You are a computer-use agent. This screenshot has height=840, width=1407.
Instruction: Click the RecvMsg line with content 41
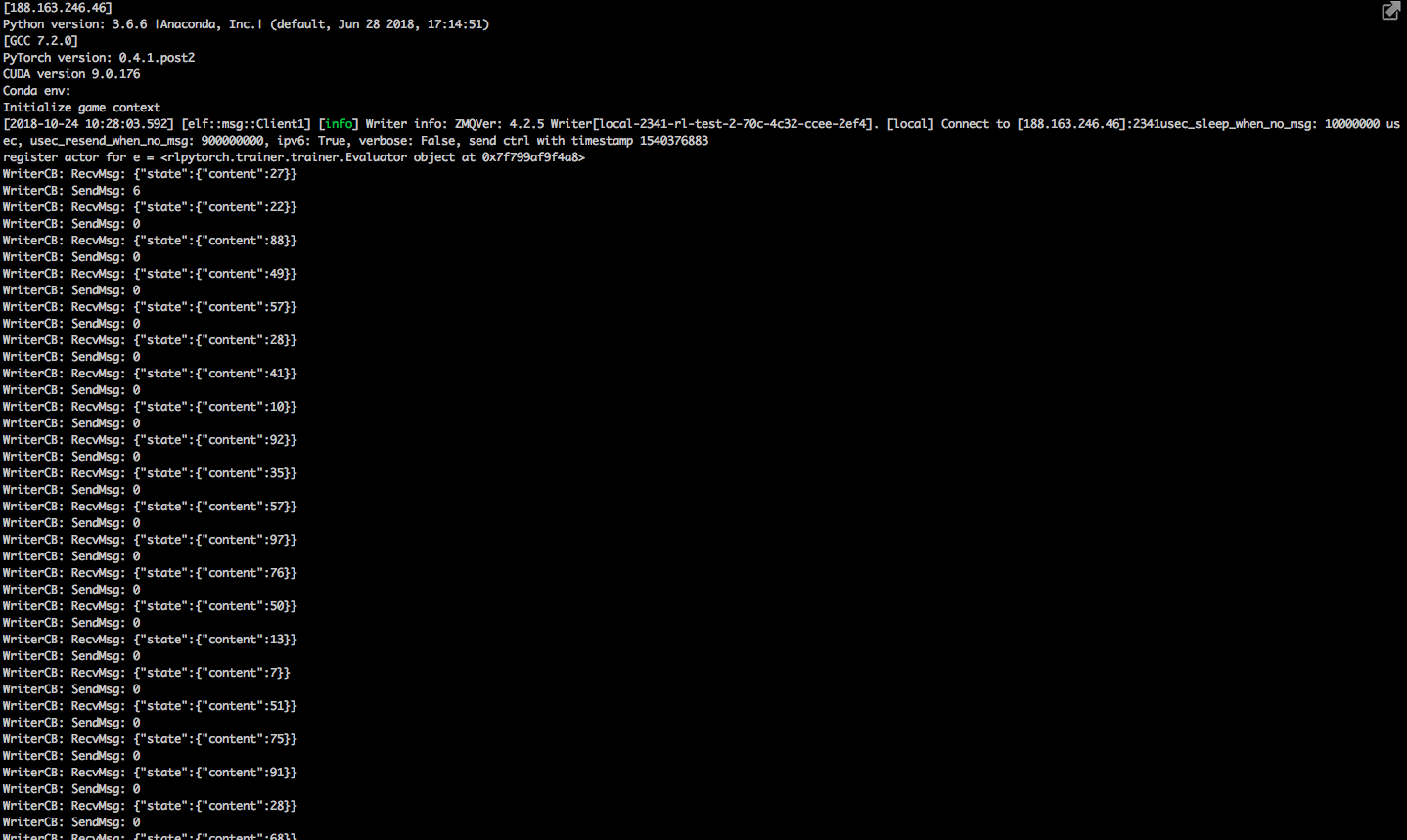point(150,374)
